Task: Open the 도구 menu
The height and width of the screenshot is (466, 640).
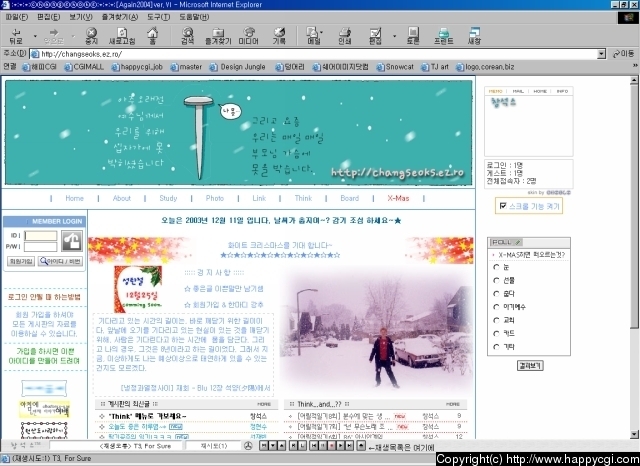Action: [158, 17]
